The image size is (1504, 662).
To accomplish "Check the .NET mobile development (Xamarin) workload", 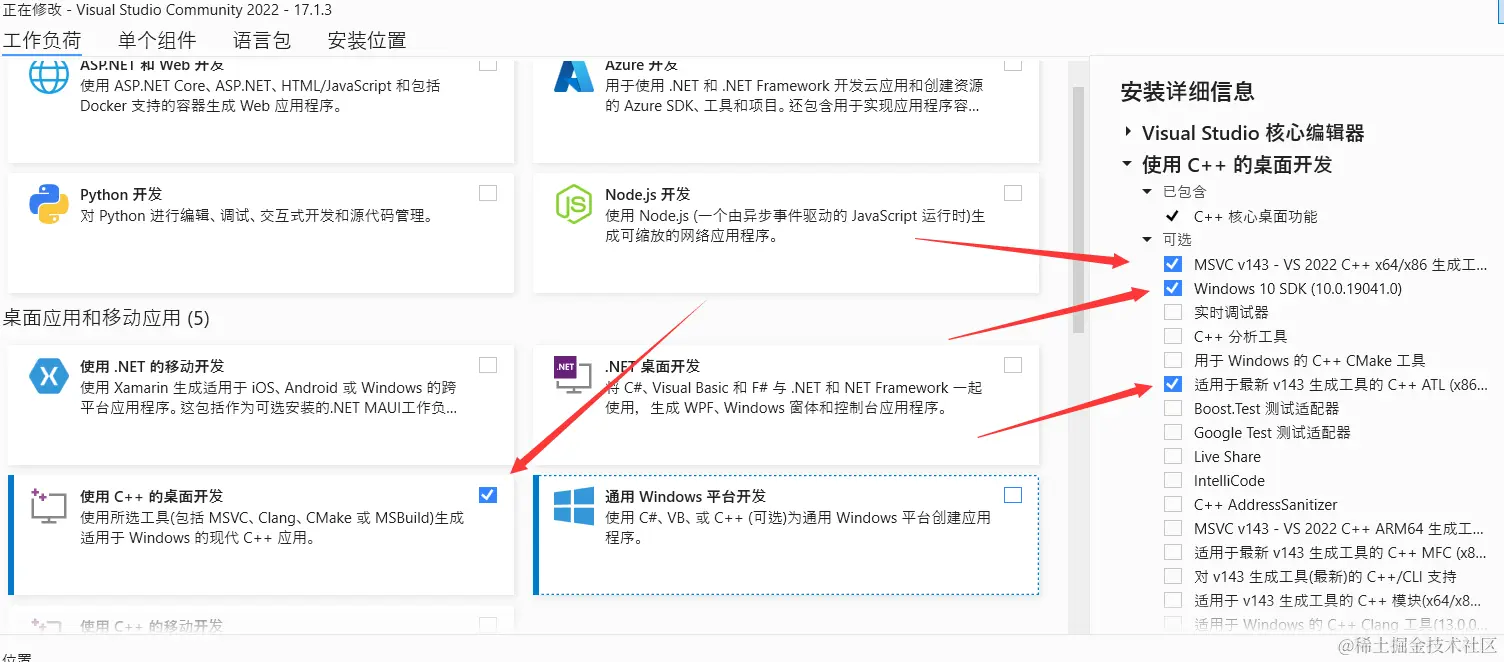I will [488, 365].
